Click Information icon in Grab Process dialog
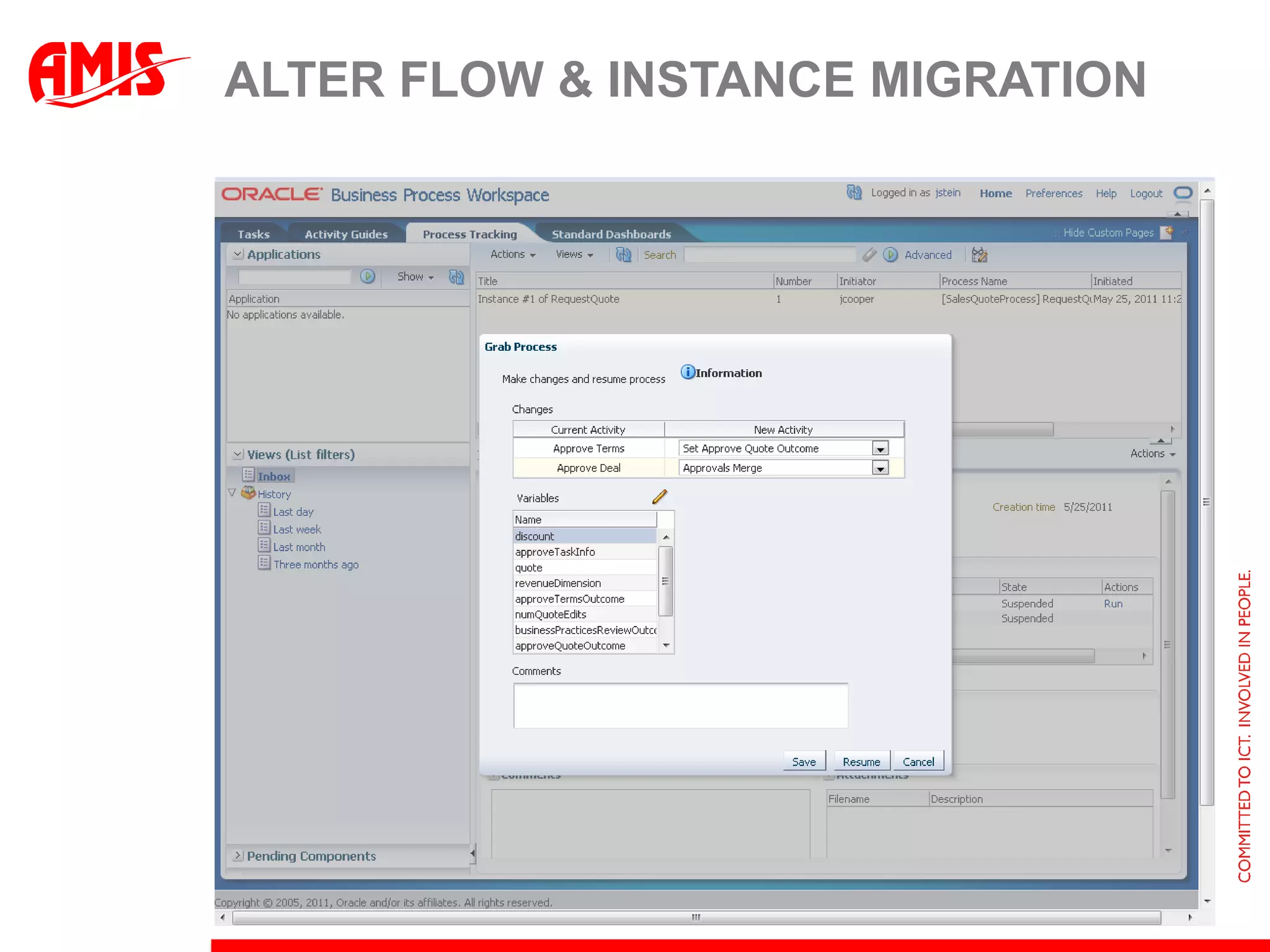 [688, 372]
